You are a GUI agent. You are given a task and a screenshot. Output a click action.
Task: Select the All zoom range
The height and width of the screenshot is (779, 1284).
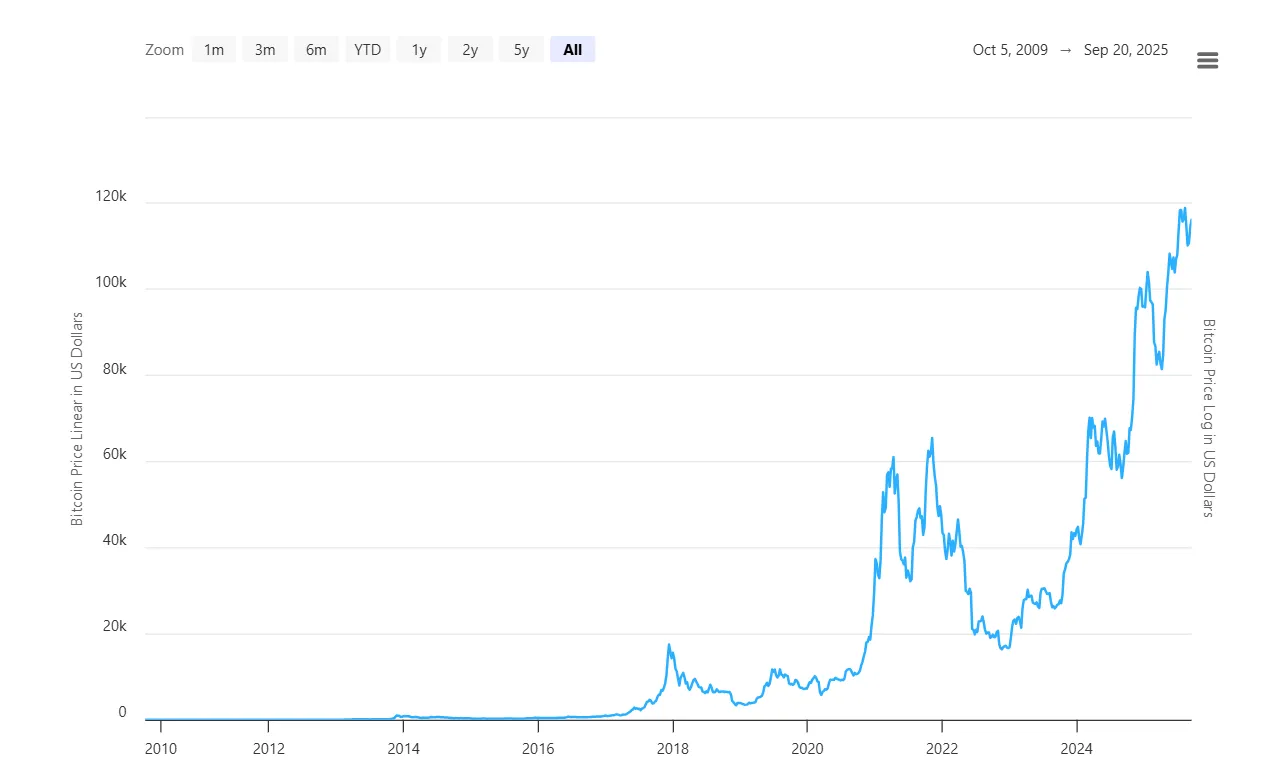point(572,50)
